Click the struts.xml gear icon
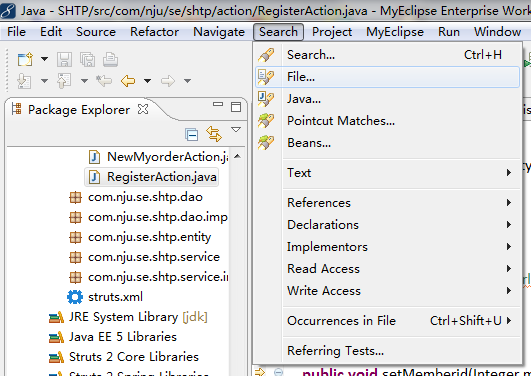 [x=75, y=297]
